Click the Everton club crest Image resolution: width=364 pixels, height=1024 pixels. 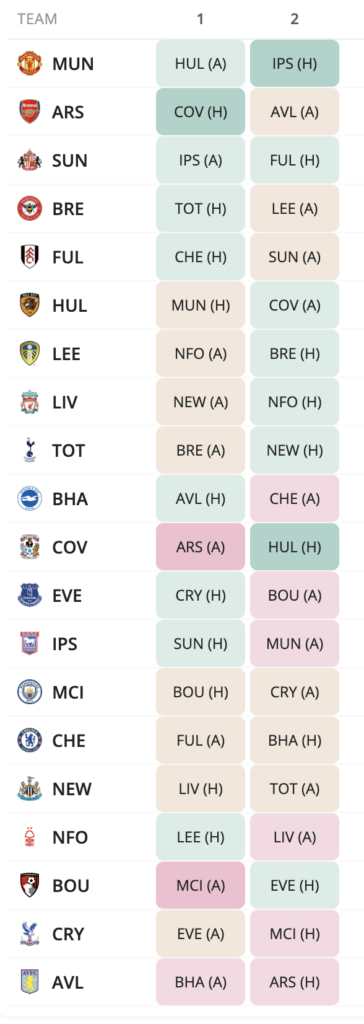29,595
